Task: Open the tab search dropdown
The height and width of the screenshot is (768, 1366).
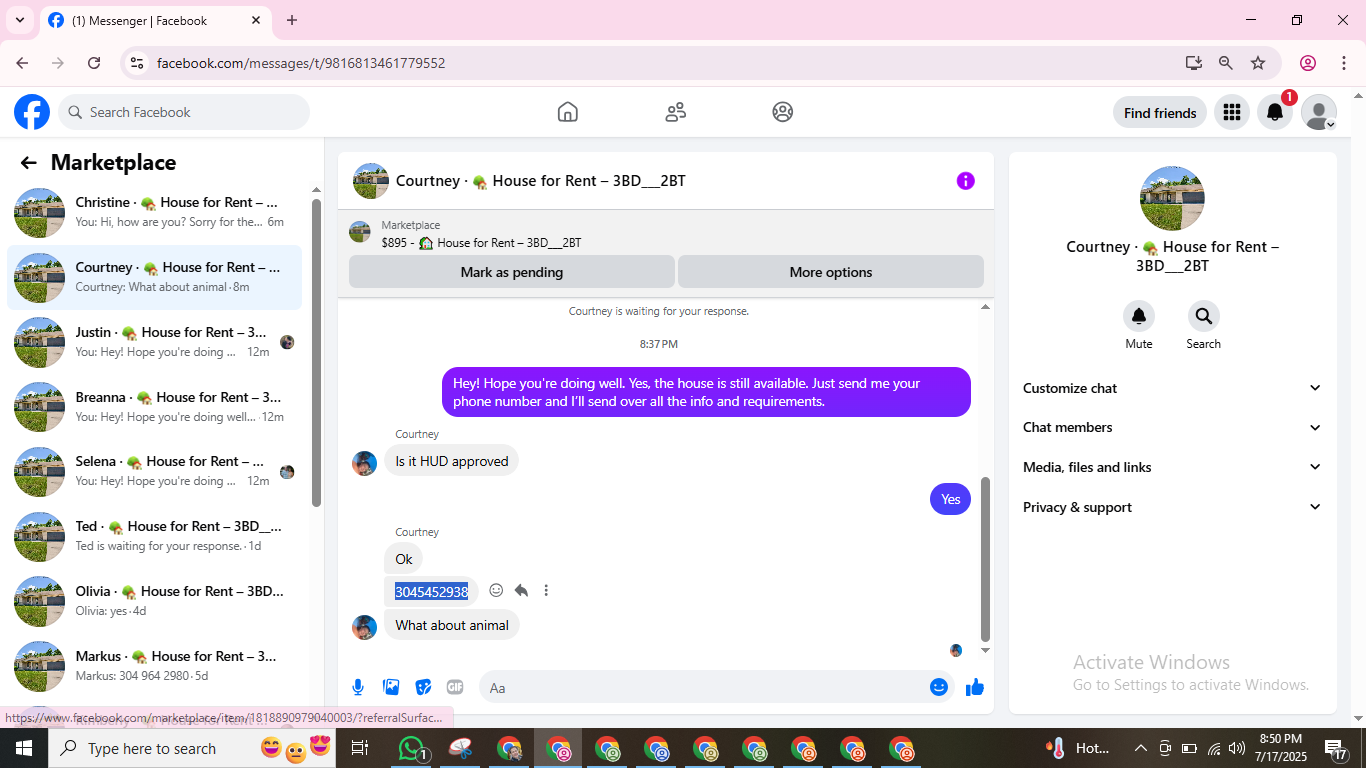Action: 20,20
